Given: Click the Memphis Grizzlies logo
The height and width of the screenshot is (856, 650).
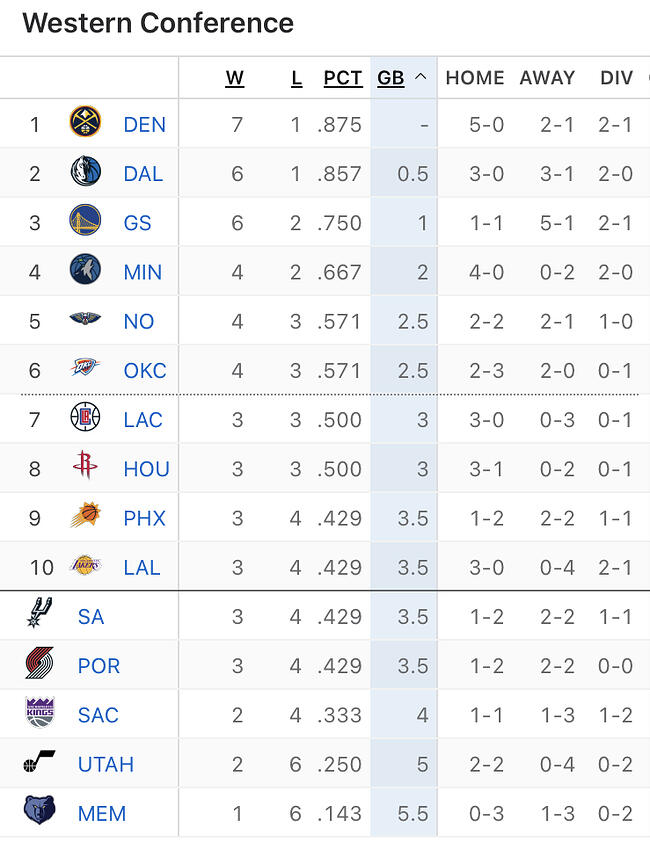Looking at the screenshot, I should click(x=40, y=811).
